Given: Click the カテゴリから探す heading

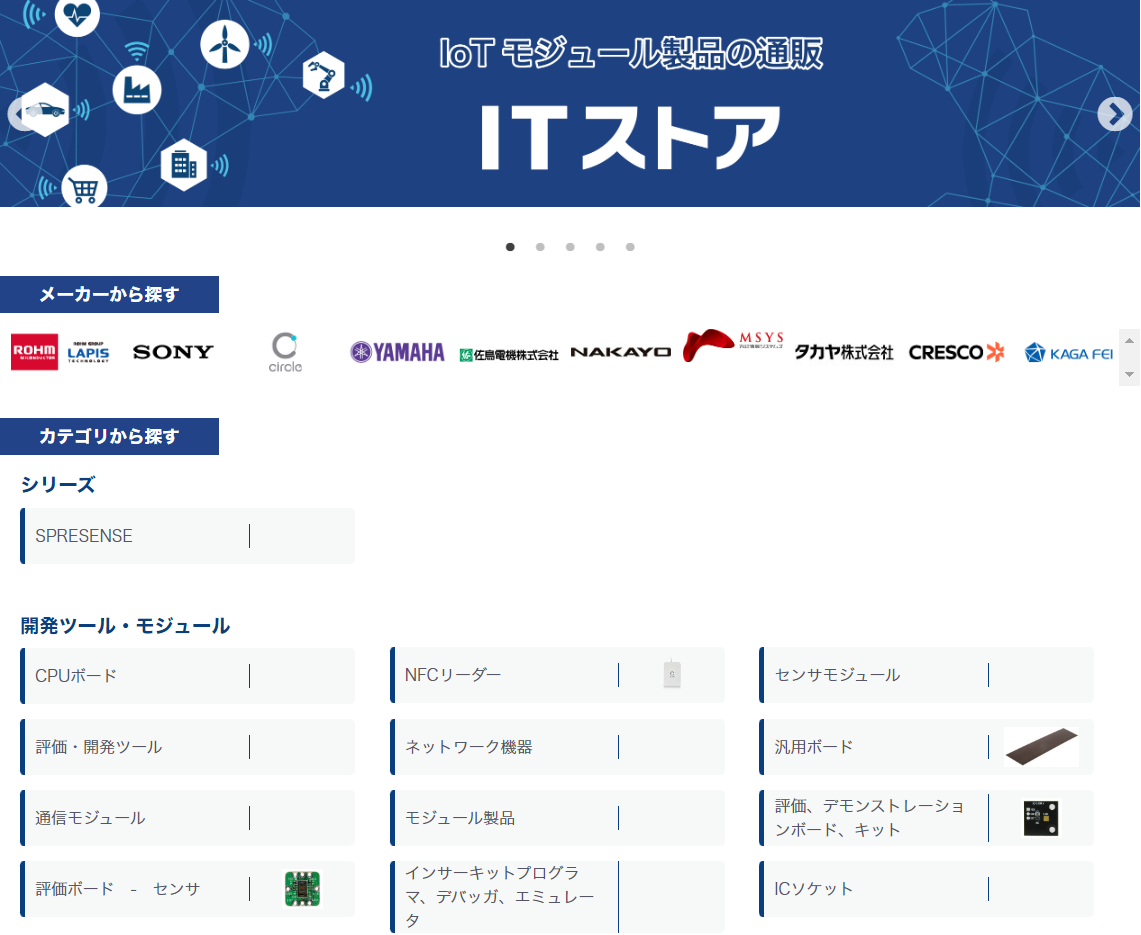Looking at the screenshot, I should [x=109, y=437].
